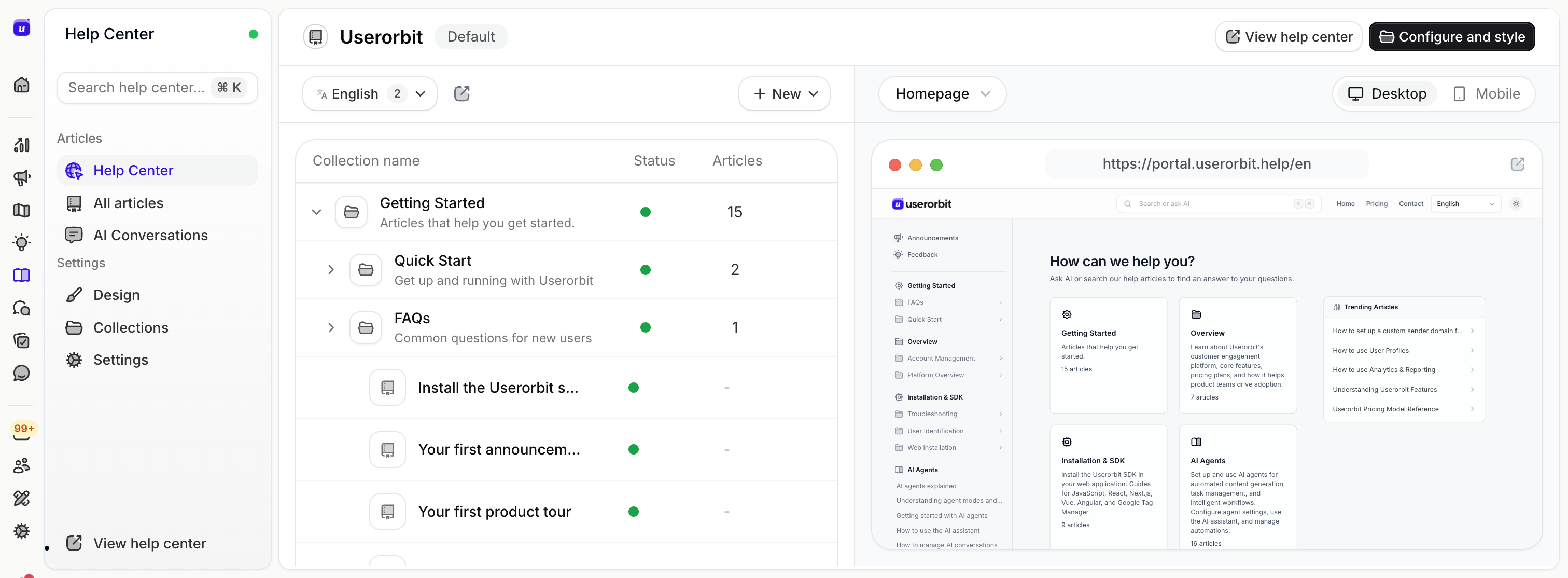Image resolution: width=1568 pixels, height=578 pixels.
Task: Click Configure and style button
Action: click(1452, 36)
